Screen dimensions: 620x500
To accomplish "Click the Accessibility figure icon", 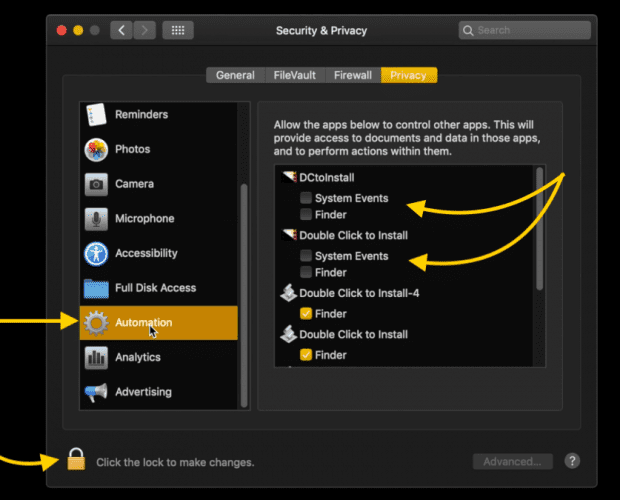I will 96,253.
